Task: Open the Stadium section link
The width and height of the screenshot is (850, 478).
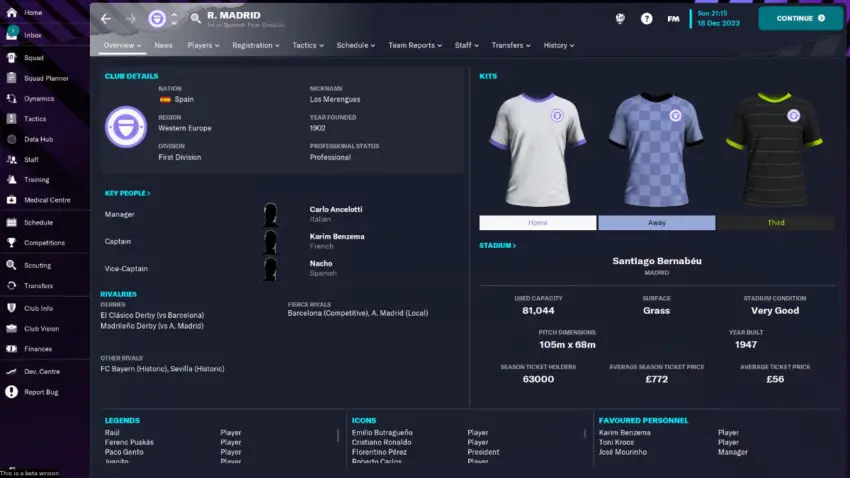Action: point(497,246)
